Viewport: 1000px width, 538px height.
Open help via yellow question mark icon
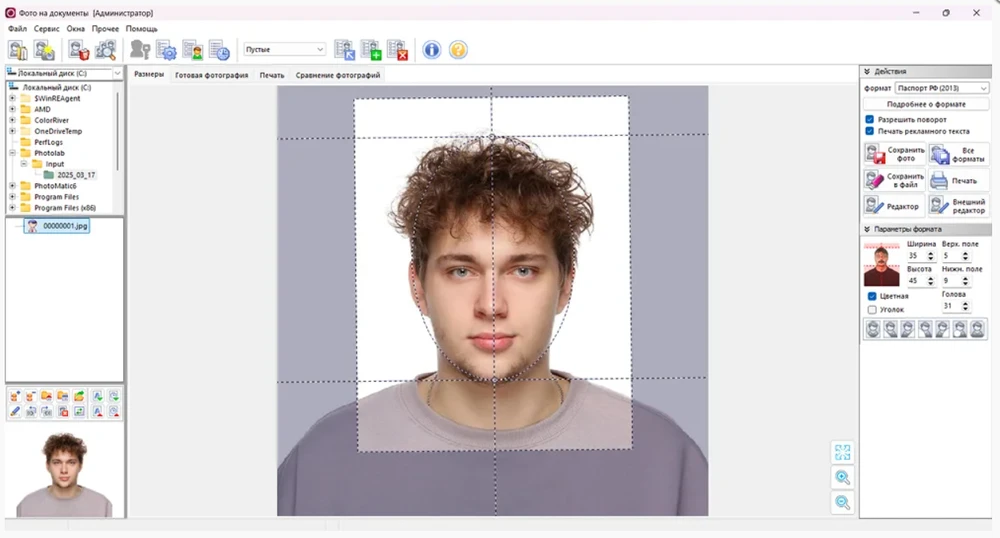tap(458, 50)
